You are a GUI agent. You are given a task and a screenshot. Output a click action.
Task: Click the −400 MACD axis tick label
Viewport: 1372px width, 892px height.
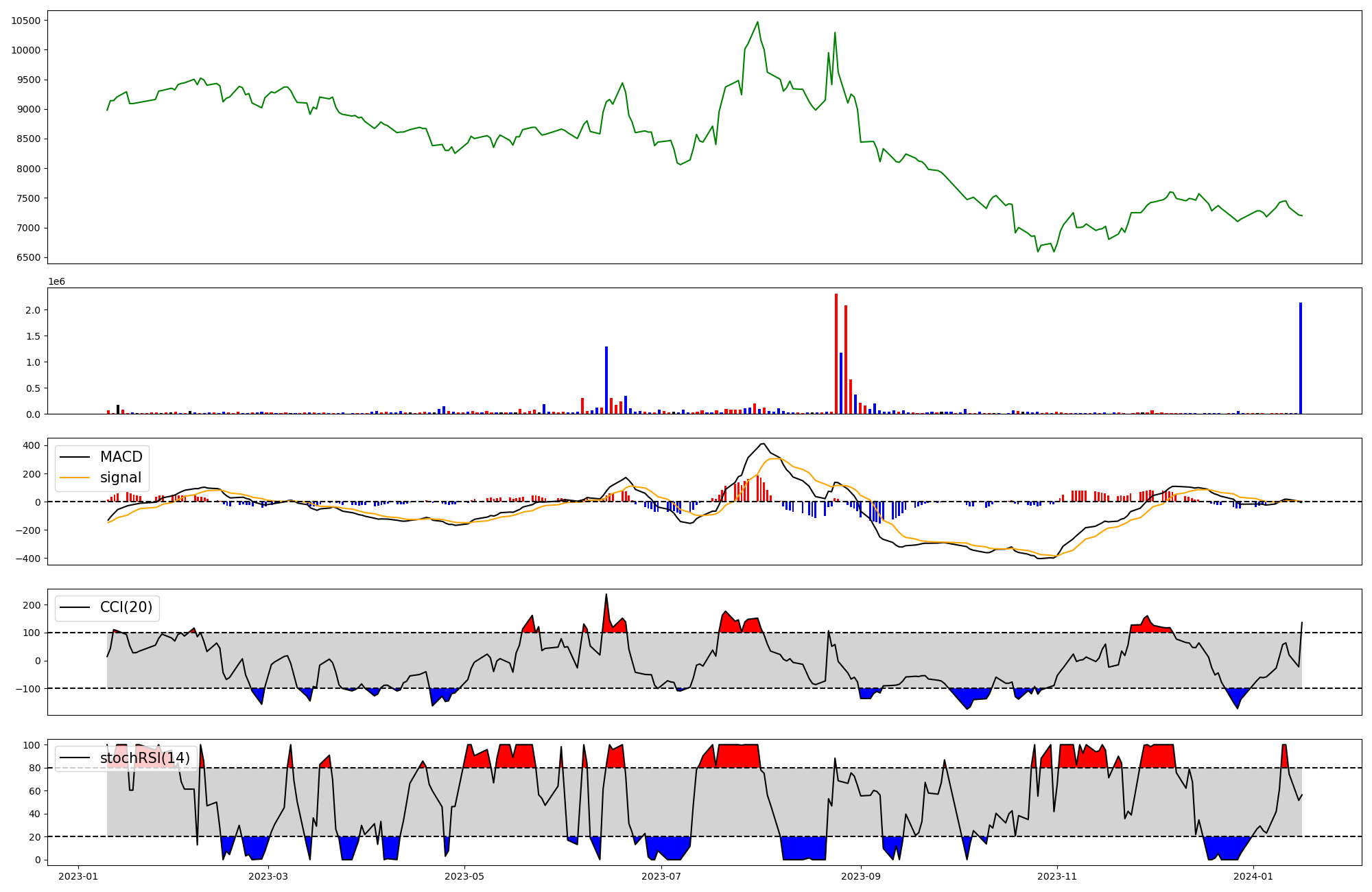pyautogui.click(x=27, y=559)
